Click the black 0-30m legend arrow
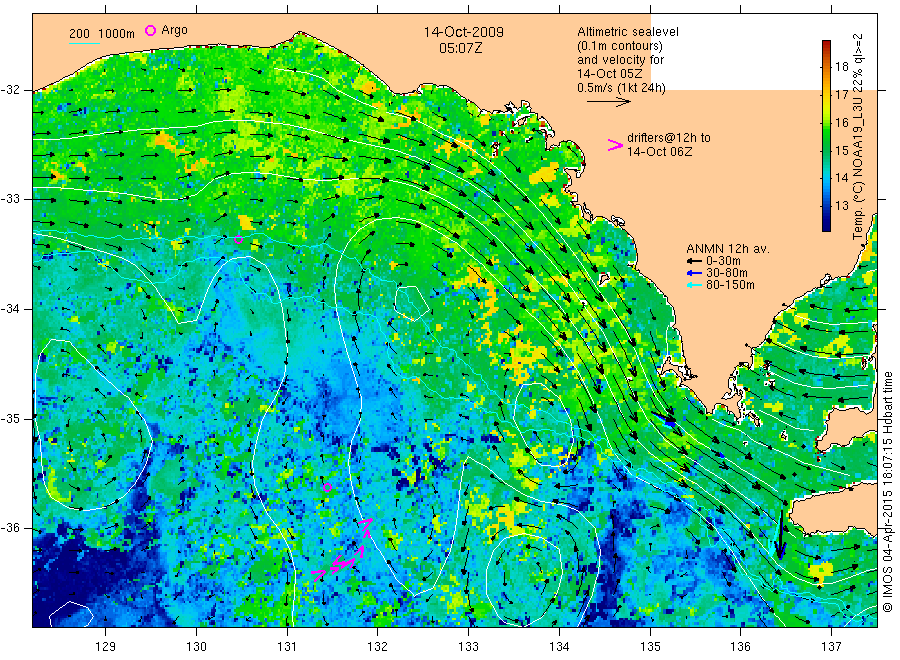Image resolution: width=900 pixels, height=660 pixels. coord(695,261)
